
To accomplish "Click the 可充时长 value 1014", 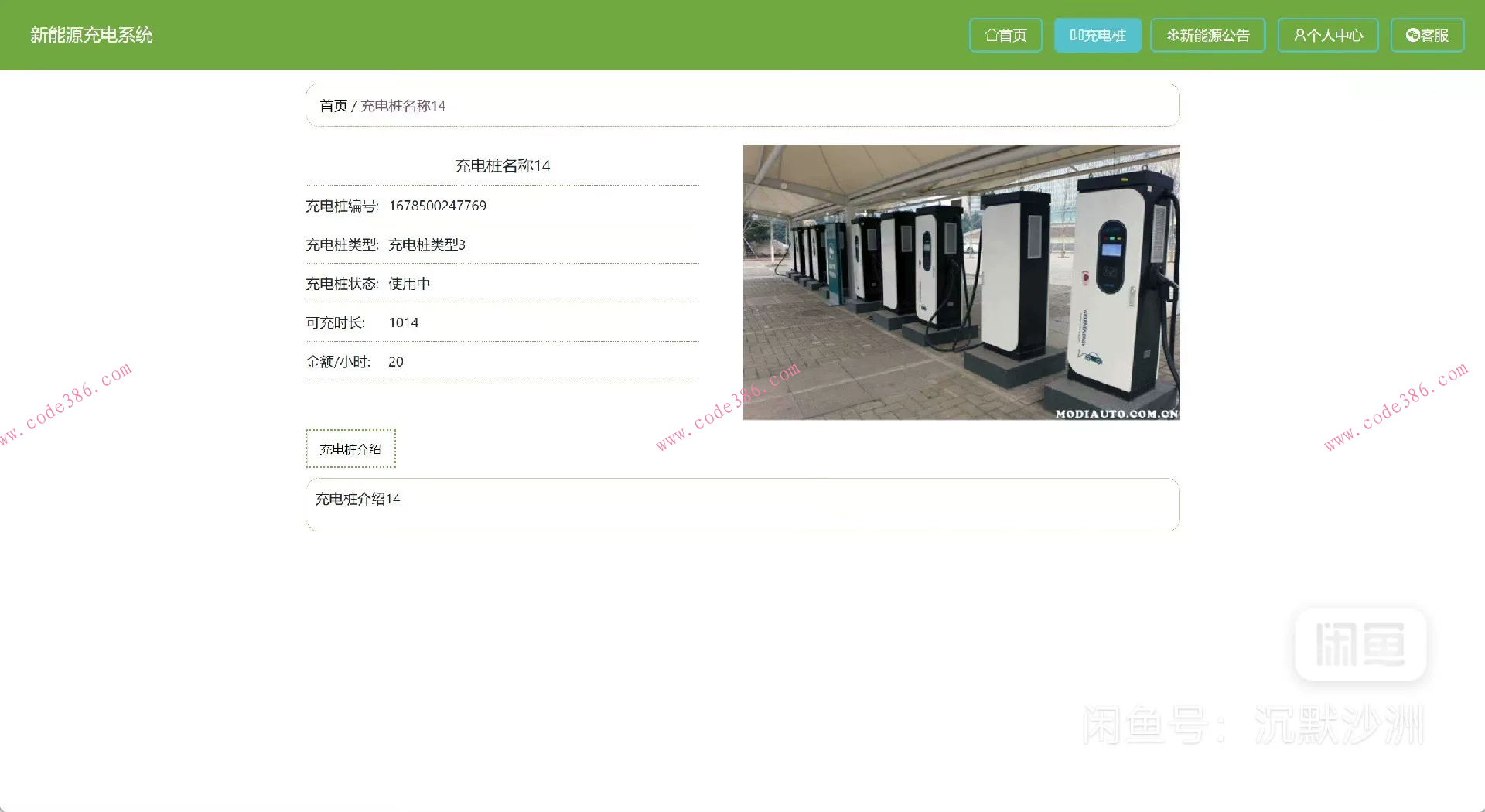I will (x=403, y=322).
